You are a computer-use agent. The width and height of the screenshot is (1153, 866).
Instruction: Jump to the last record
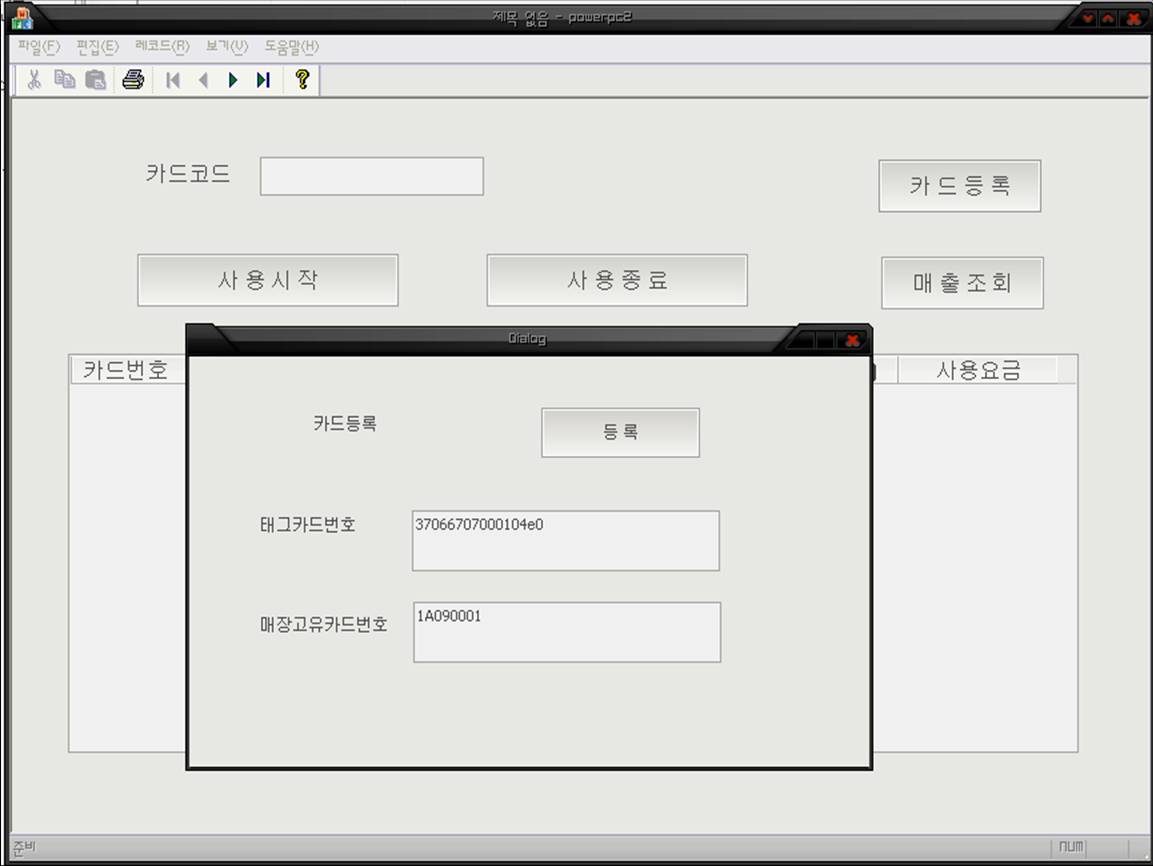[263, 80]
